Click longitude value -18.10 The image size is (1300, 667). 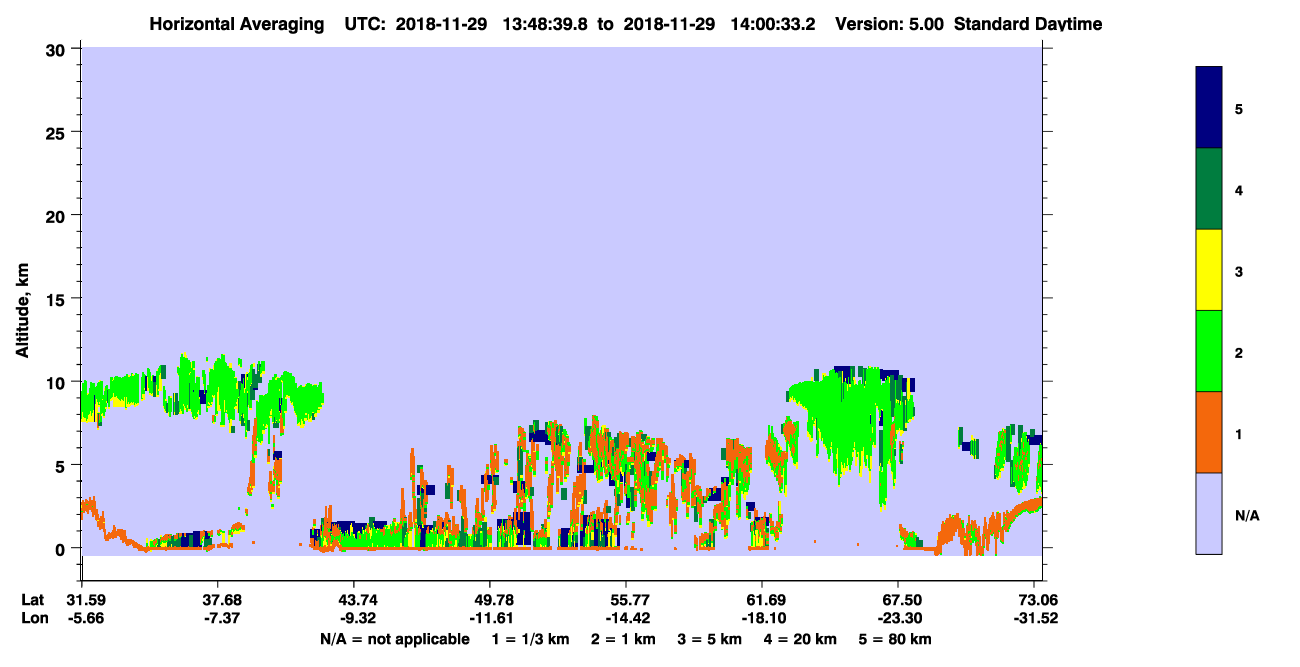click(762, 618)
